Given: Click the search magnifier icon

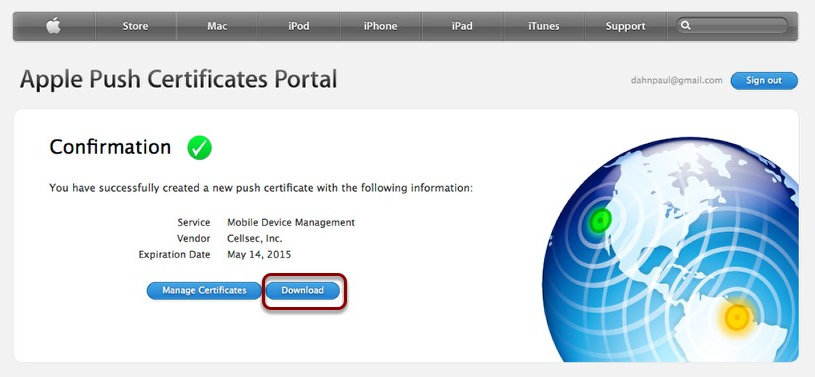Looking at the screenshot, I should pos(686,25).
